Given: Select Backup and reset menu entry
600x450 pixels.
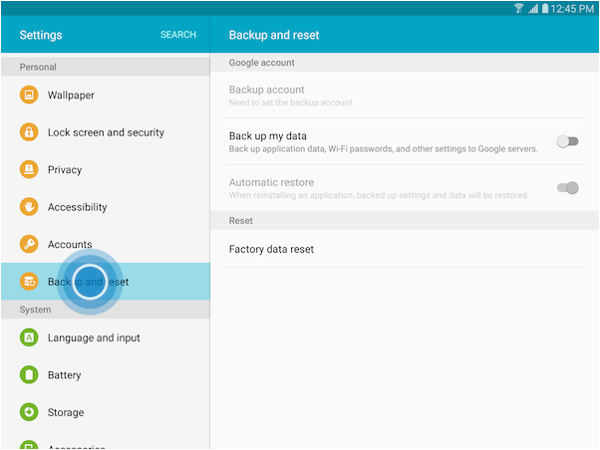Looking at the screenshot, I should click(106, 282).
